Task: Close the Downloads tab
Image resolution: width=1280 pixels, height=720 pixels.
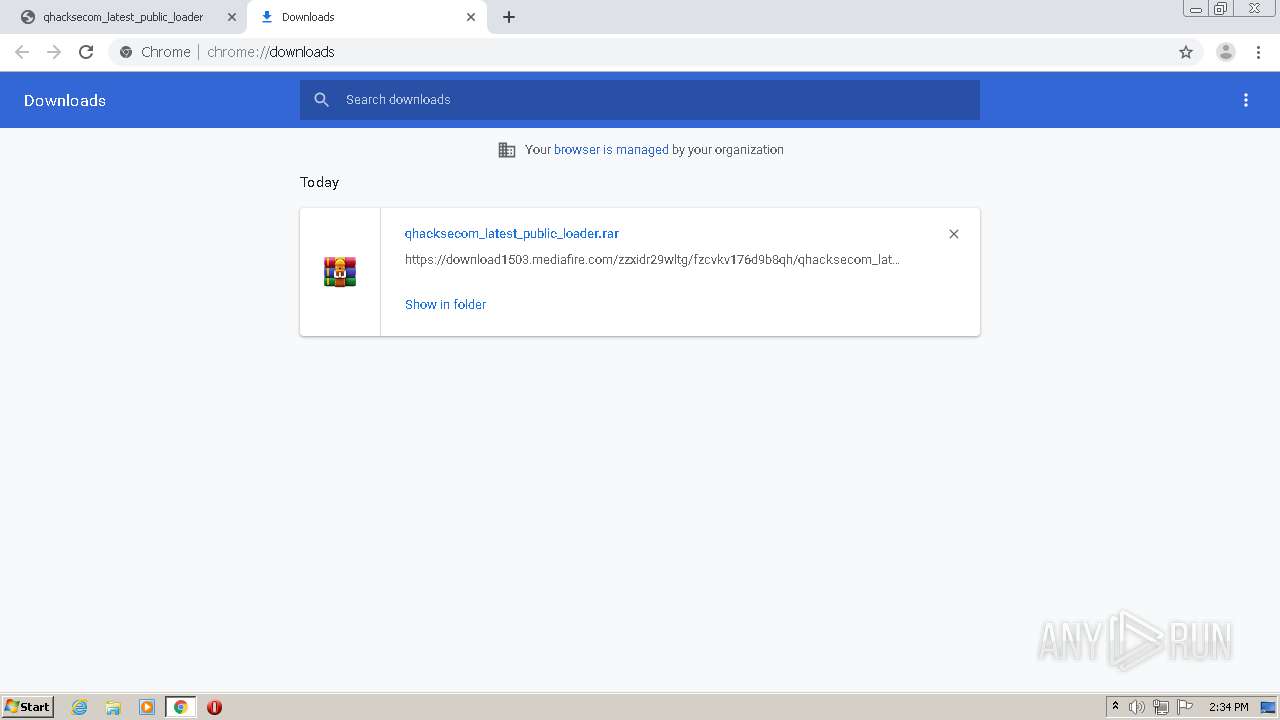Action: 471,17
